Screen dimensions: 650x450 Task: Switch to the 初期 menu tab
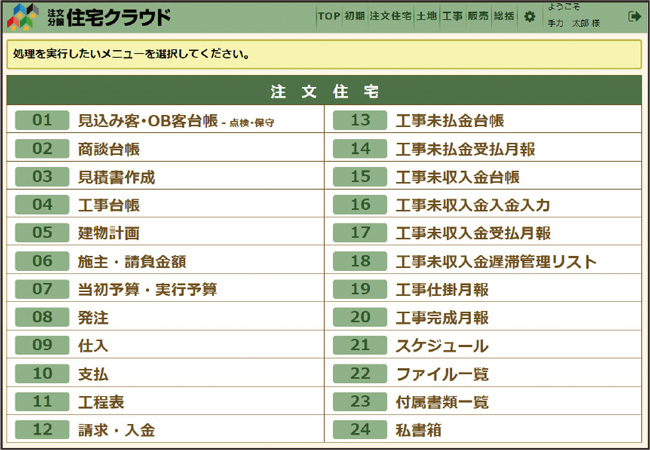pos(354,16)
